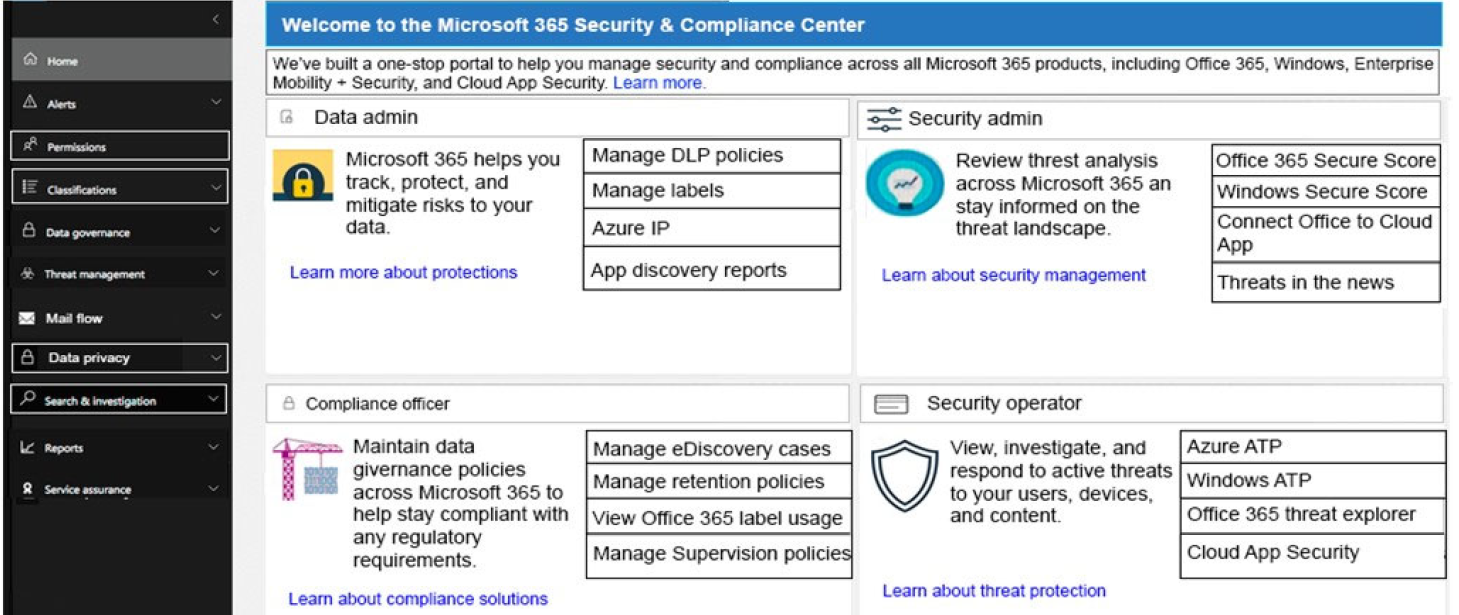Viewport: 1459px width, 615px height.
Task: Collapse the left navigation pane chevron
Action: tap(216, 20)
